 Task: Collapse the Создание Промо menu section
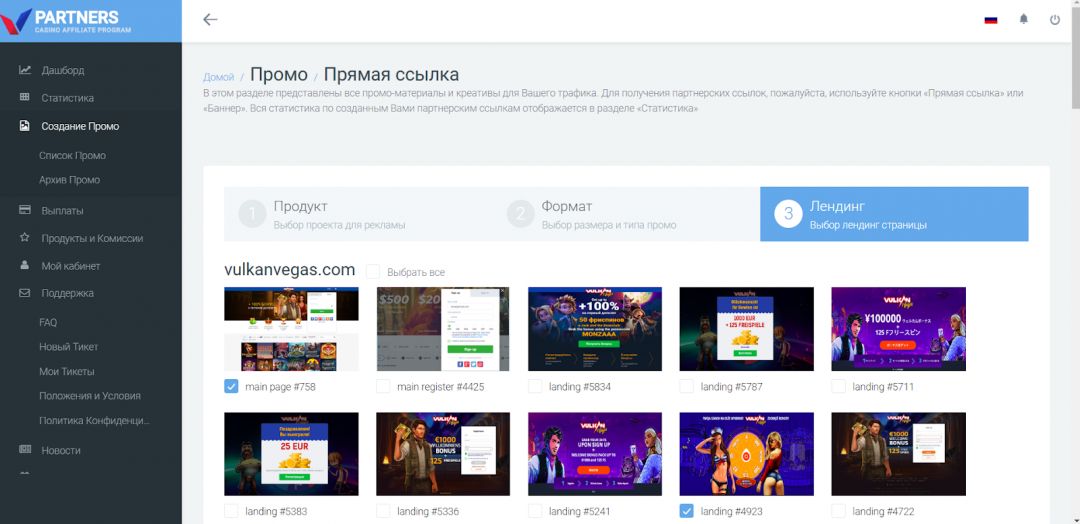(x=80, y=127)
